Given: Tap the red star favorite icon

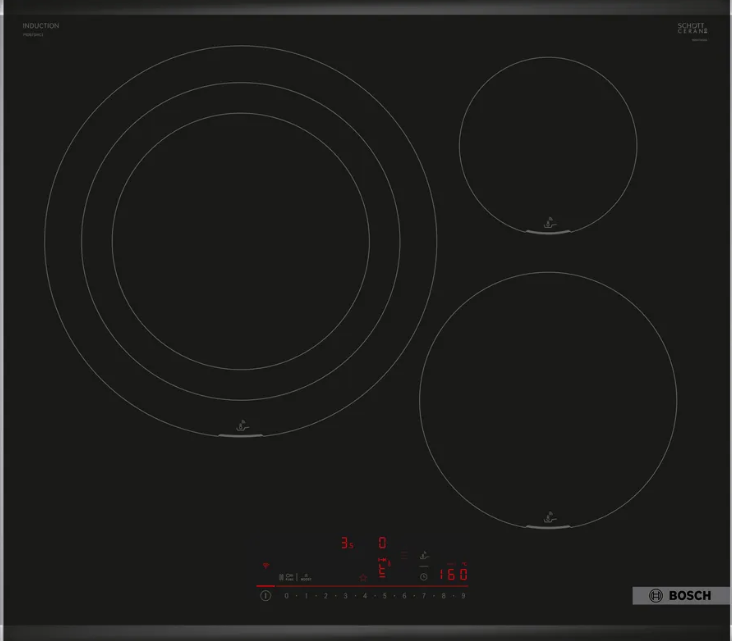Looking at the screenshot, I should (x=363, y=577).
